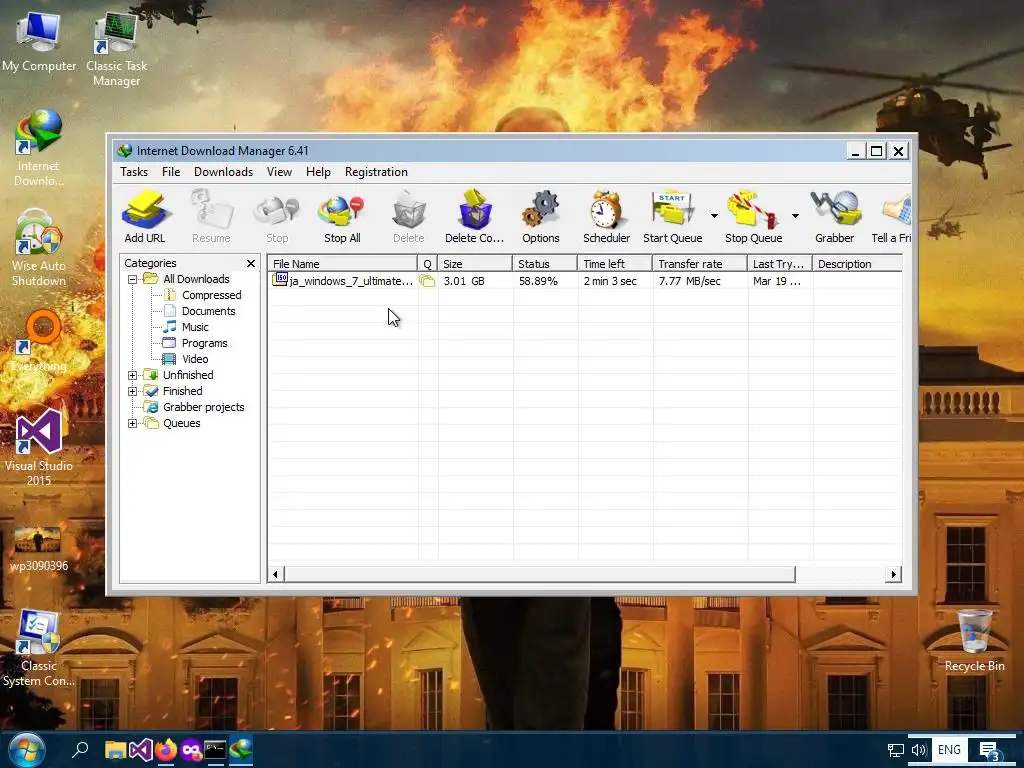Sort by the Status column header
Screen dimensions: 1024x768
pos(545,264)
